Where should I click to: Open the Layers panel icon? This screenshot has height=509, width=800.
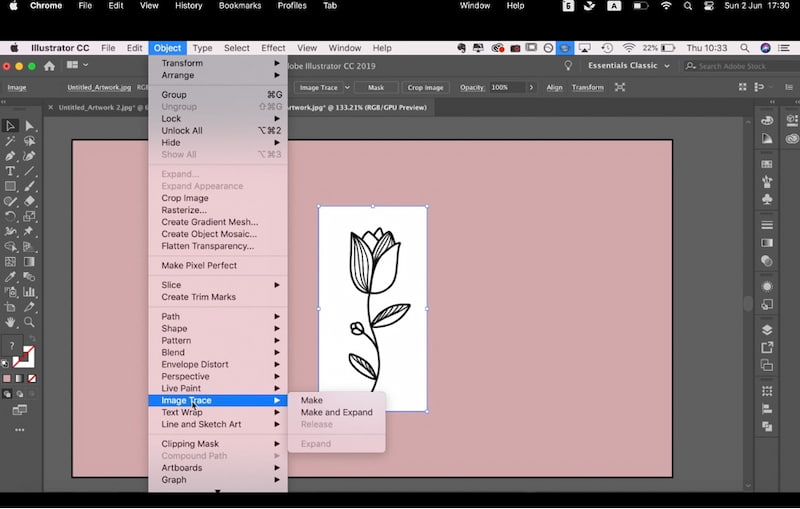[766, 329]
